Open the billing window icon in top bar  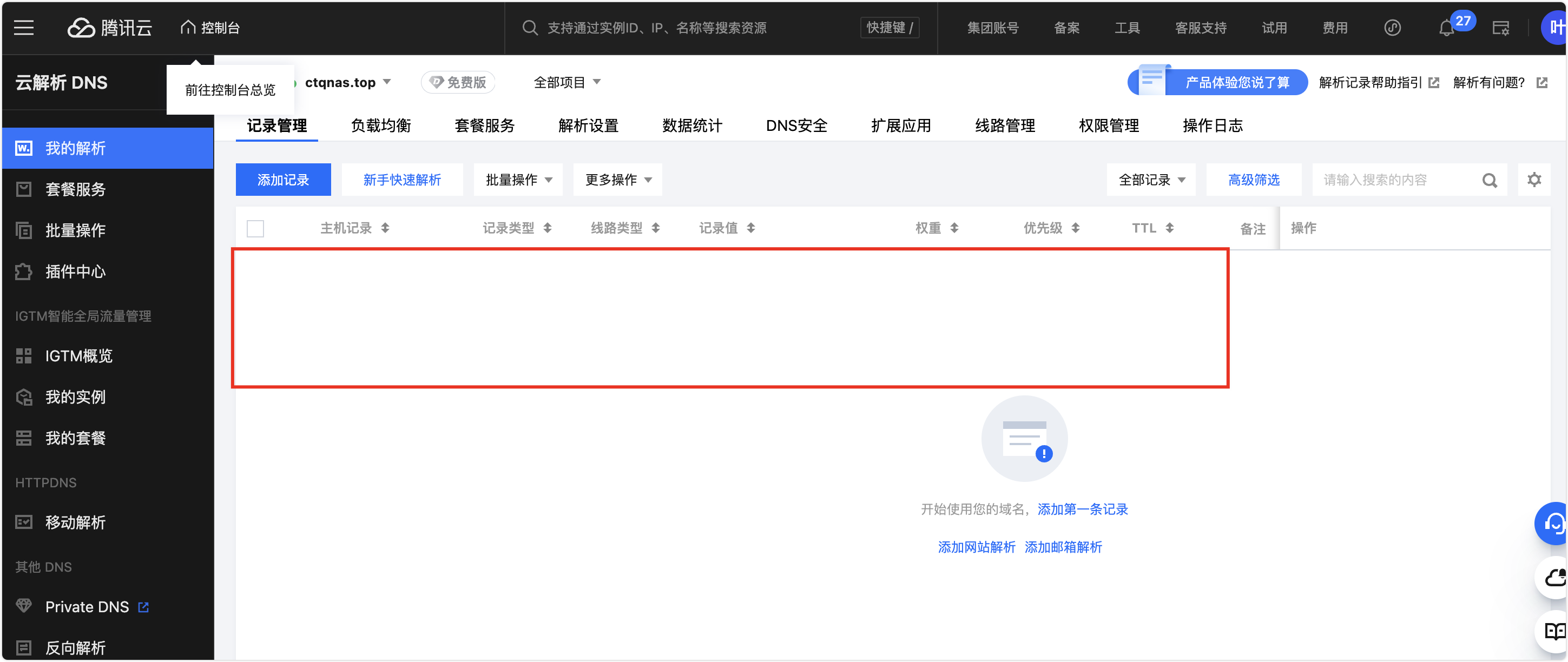(1500, 28)
